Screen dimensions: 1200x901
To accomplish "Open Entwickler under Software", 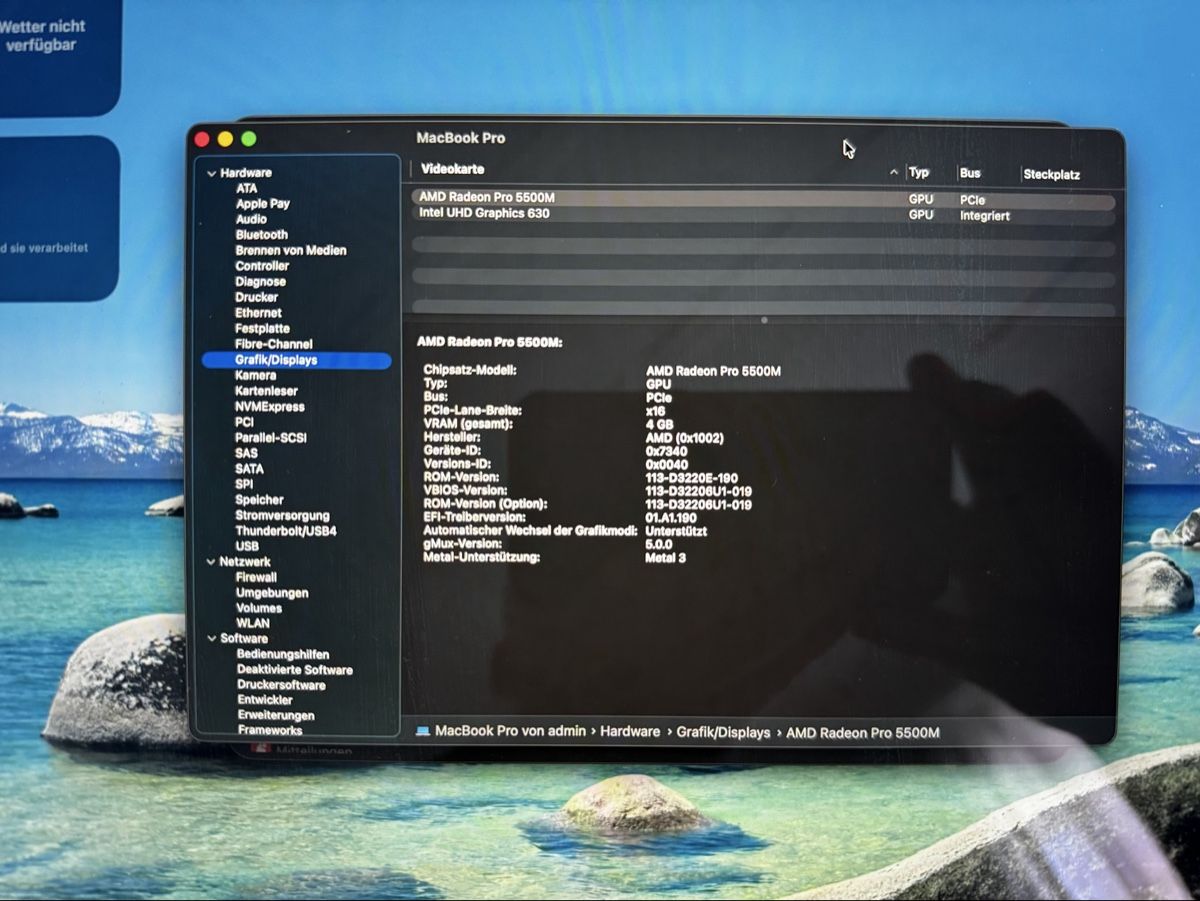I will (x=265, y=700).
